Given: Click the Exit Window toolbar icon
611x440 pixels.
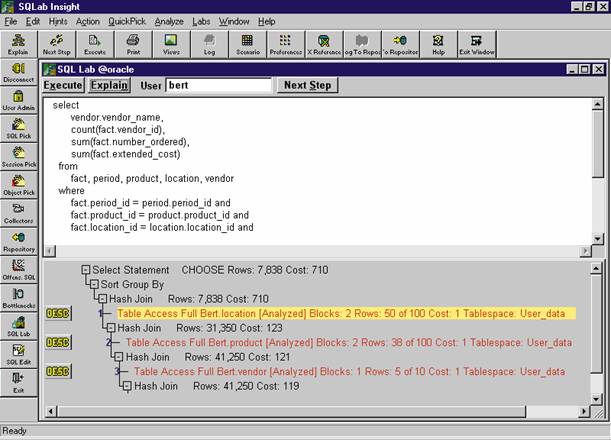Looking at the screenshot, I should coord(477,45).
